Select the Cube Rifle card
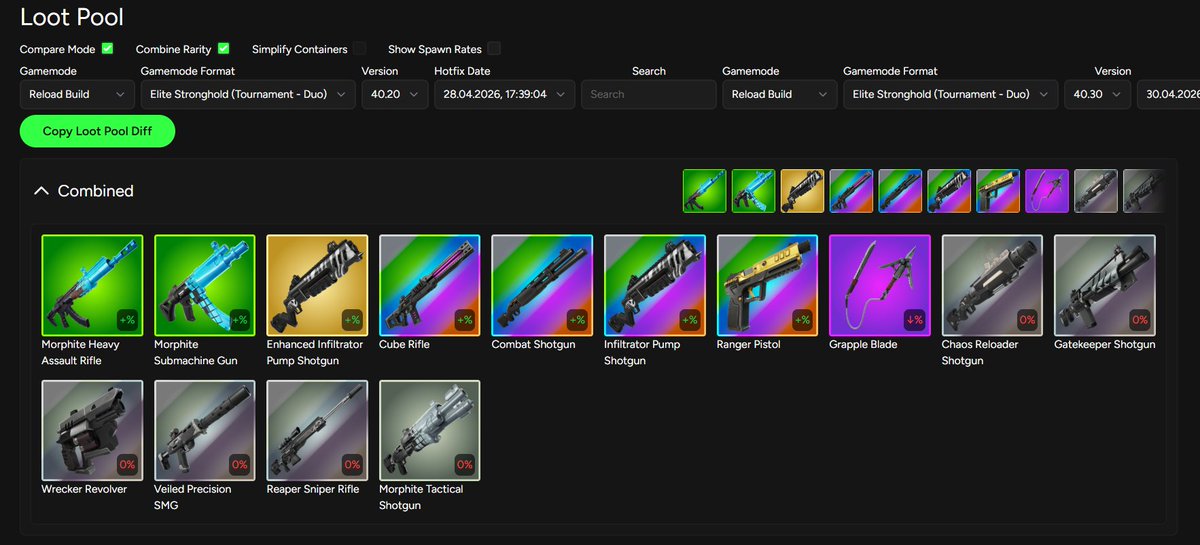This screenshot has height=545, width=1200. [430, 285]
